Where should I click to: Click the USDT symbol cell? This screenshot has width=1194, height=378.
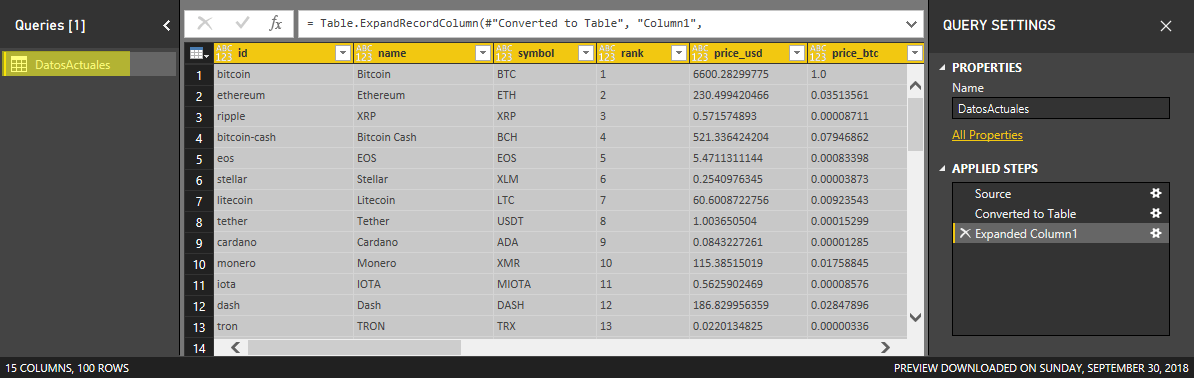[x=544, y=221]
